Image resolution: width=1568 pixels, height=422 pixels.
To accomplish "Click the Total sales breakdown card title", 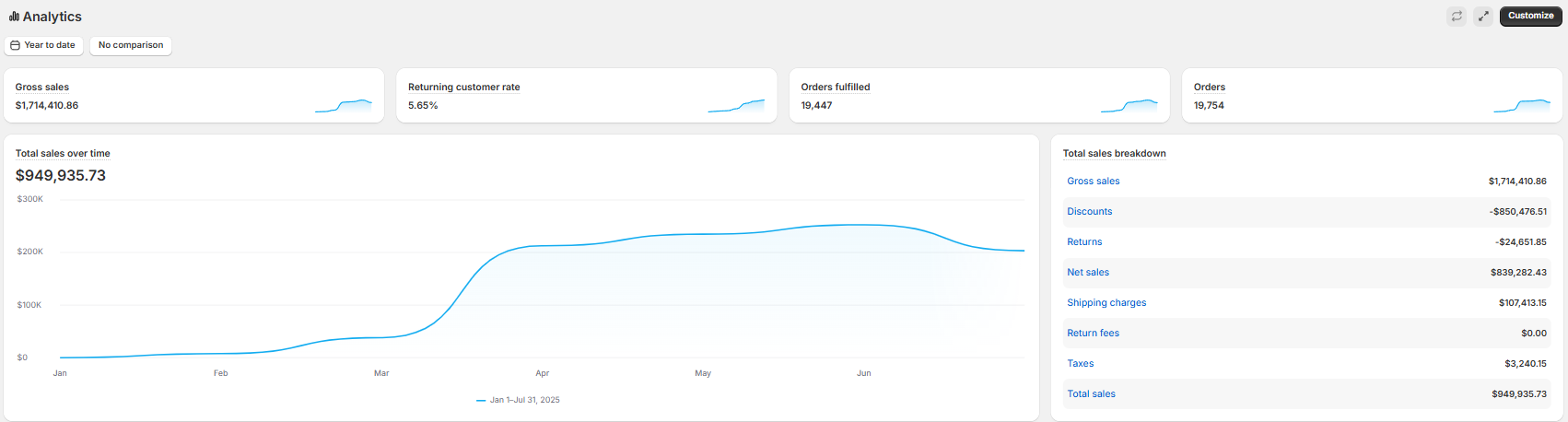I will [1114, 154].
